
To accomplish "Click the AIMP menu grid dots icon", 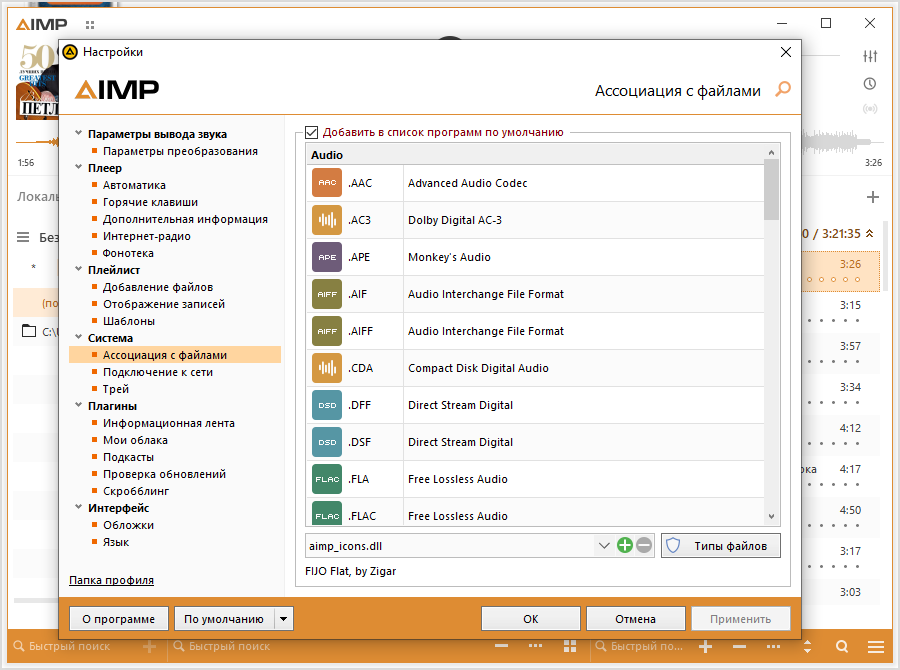I will [90, 25].
